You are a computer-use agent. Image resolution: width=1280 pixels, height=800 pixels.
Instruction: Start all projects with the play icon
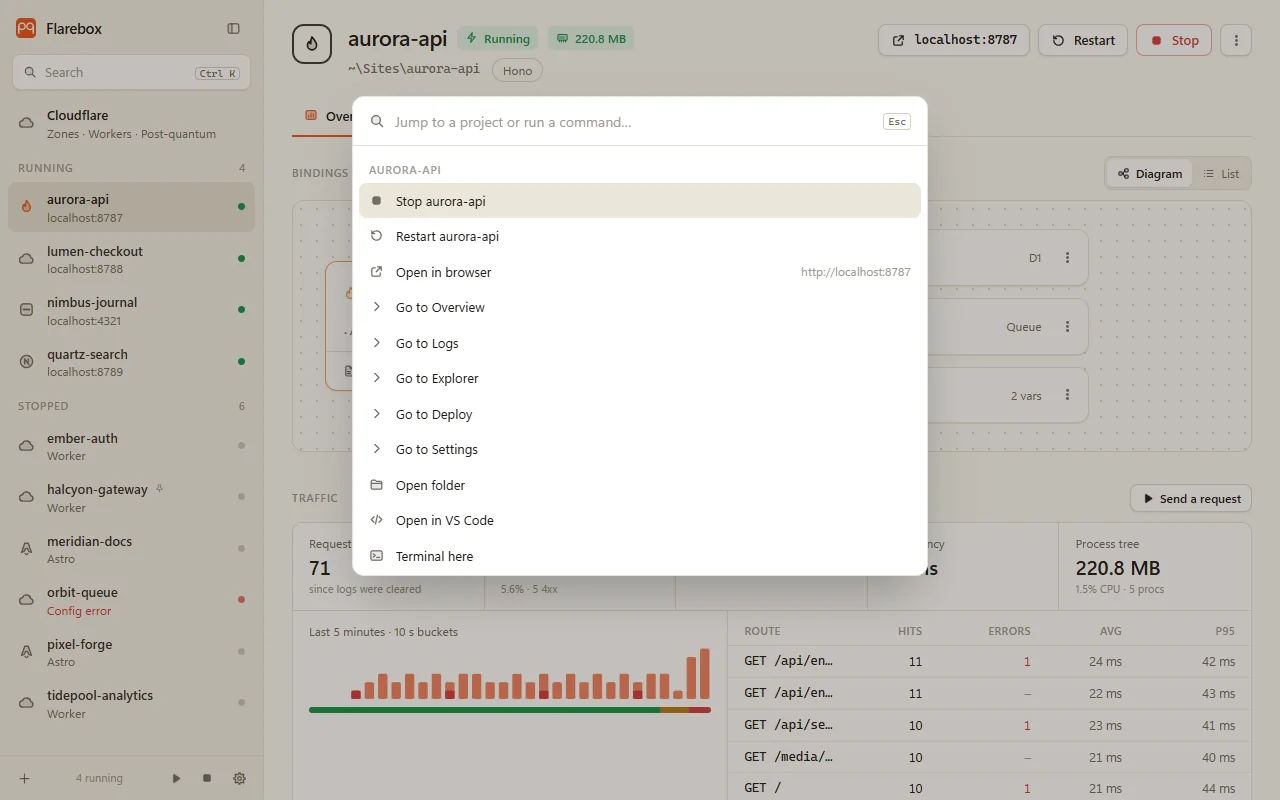coord(177,778)
